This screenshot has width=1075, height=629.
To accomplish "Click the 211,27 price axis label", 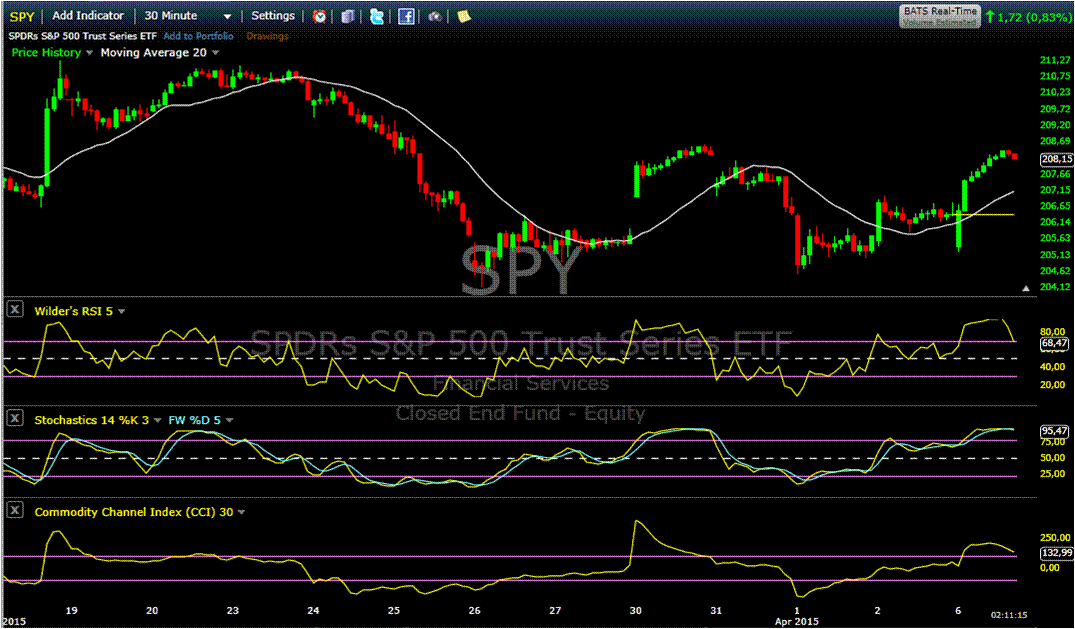I will point(1056,60).
